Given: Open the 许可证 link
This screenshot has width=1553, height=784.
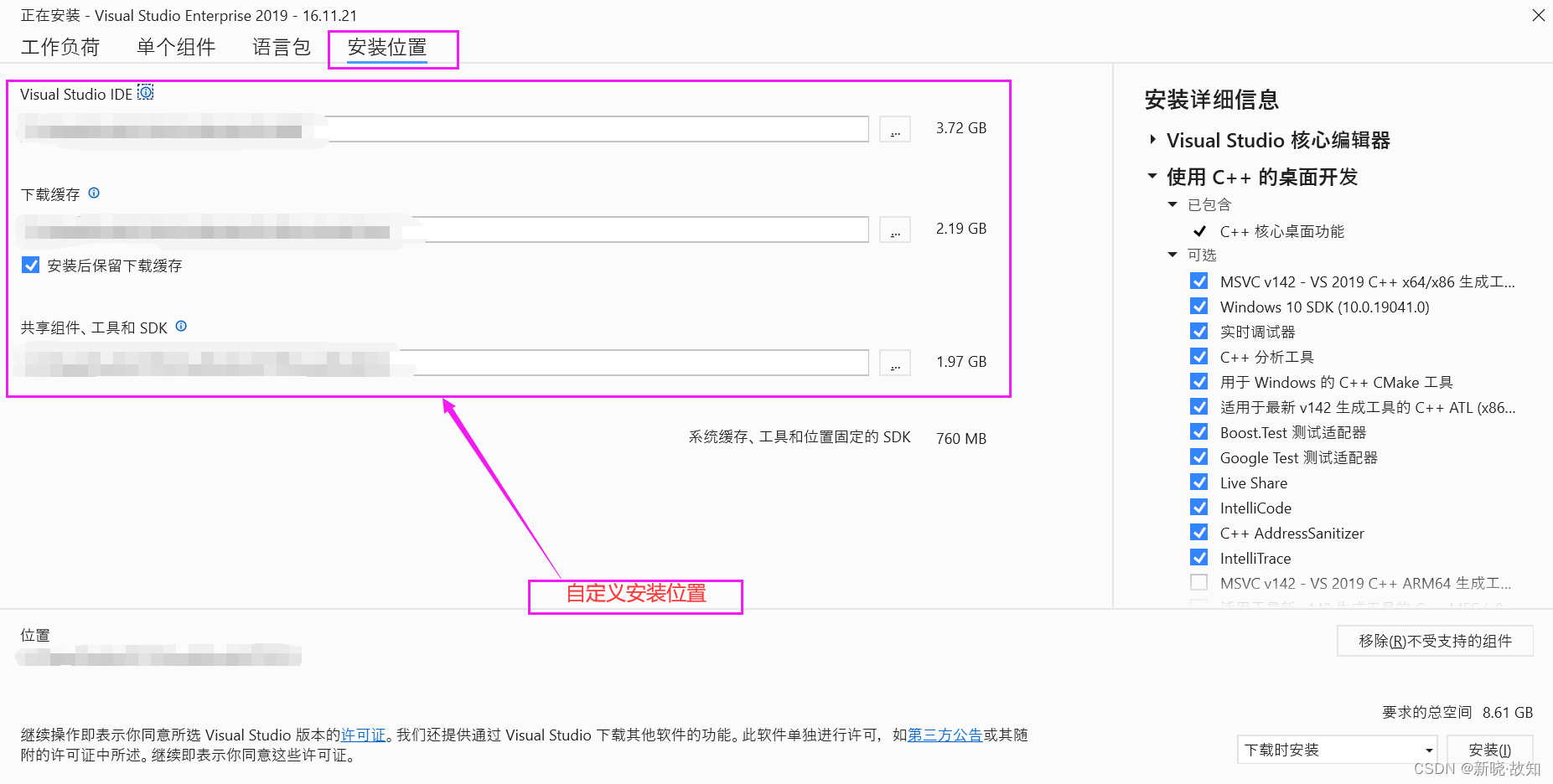Looking at the screenshot, I should (363, 735).
